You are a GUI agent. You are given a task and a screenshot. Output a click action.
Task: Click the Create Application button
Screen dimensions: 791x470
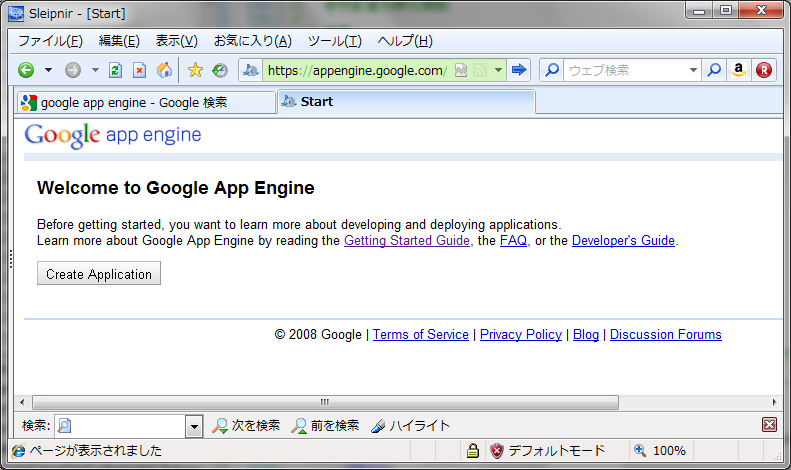tap(99, 273)
